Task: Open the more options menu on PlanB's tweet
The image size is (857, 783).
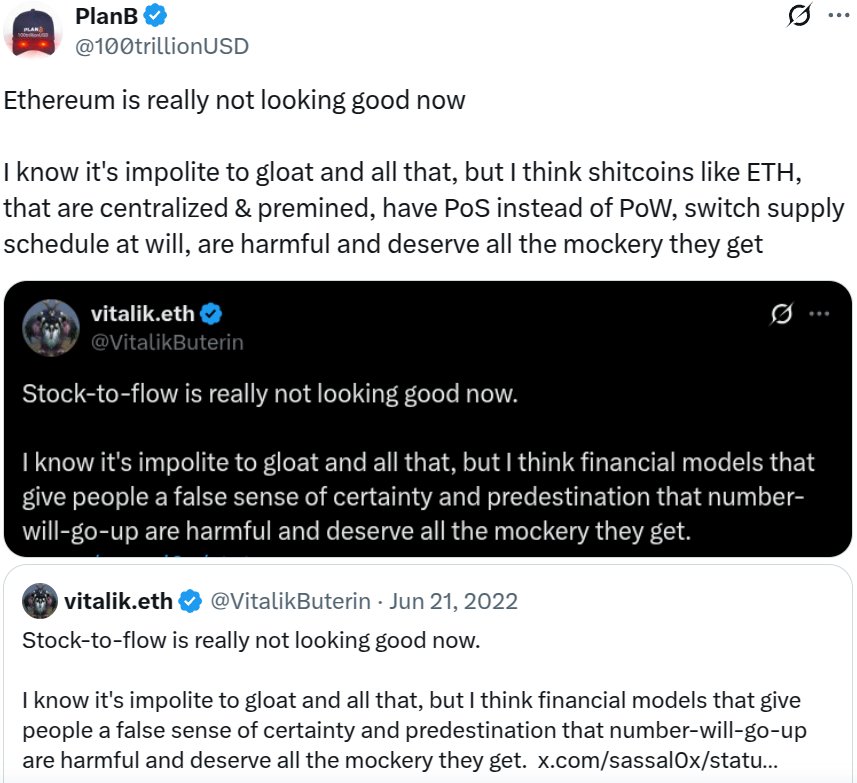Action: 840,16
